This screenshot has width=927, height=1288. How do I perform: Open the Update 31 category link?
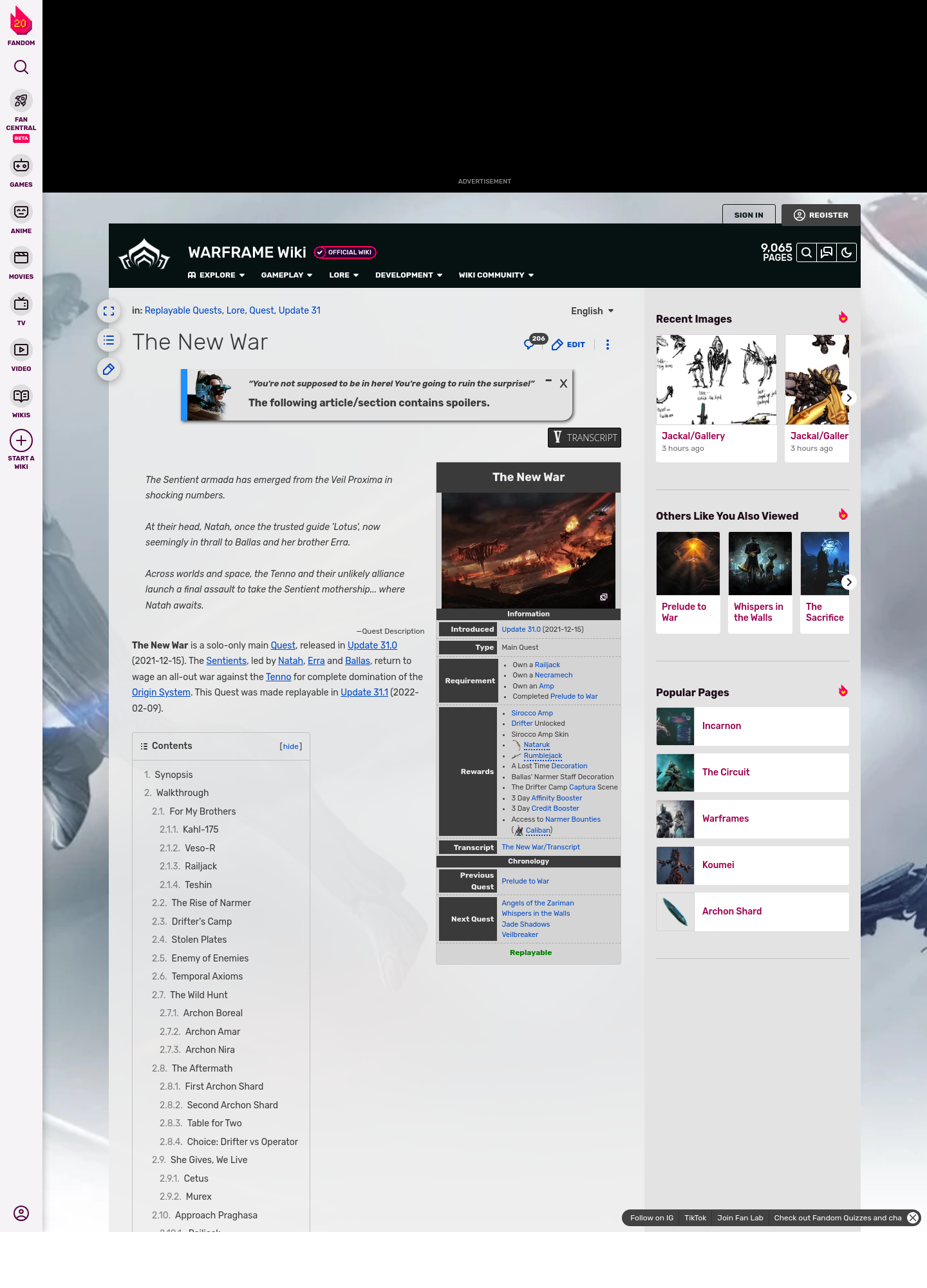[299, 310]
